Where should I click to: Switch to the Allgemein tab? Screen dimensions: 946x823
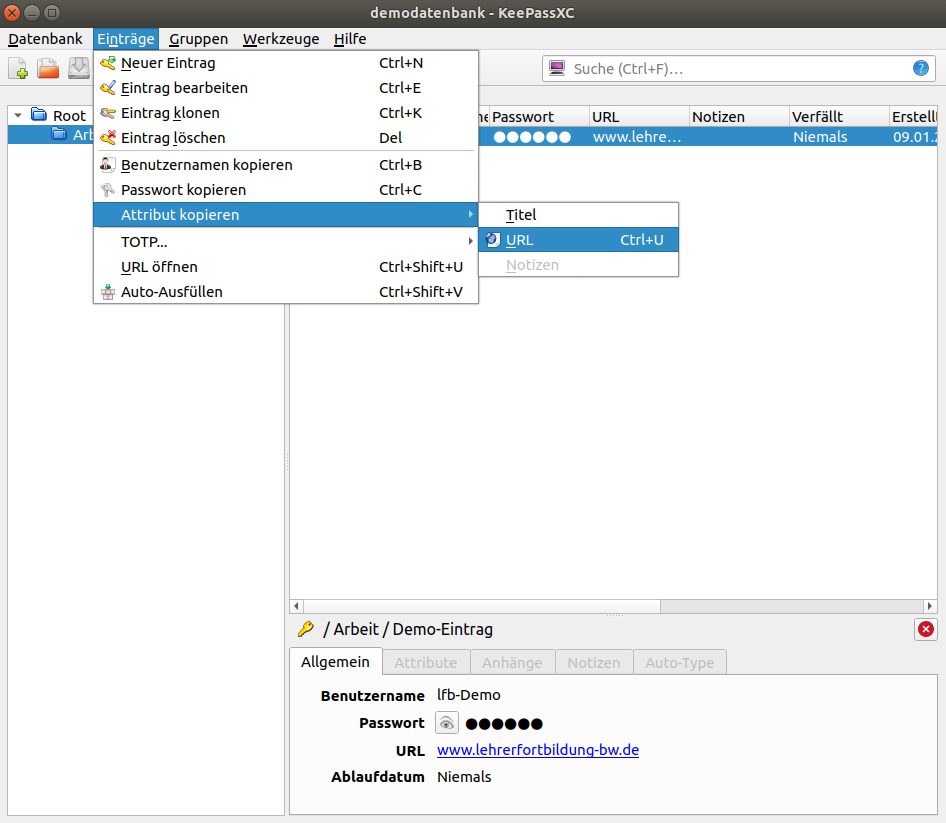(335, 662)
